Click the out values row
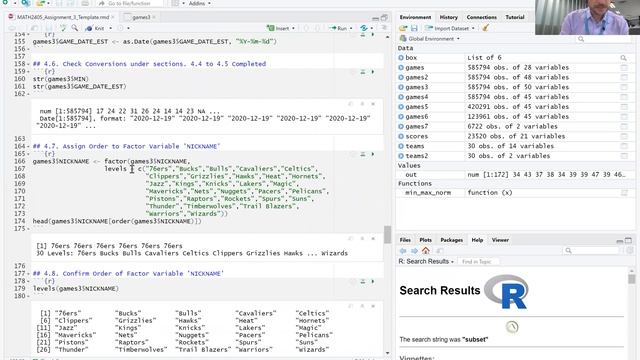The image size is (640, 360). click(x=514, y=175)
